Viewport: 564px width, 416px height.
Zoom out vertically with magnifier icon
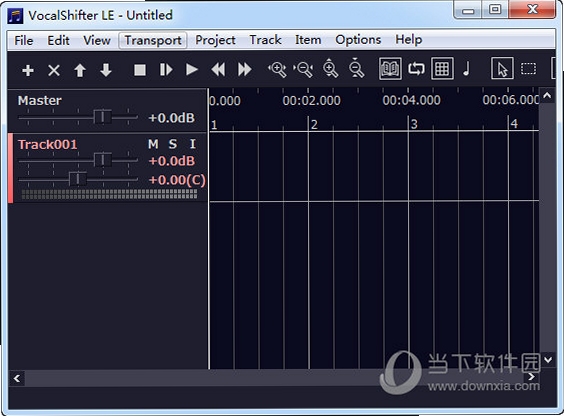tap(356, 68)
